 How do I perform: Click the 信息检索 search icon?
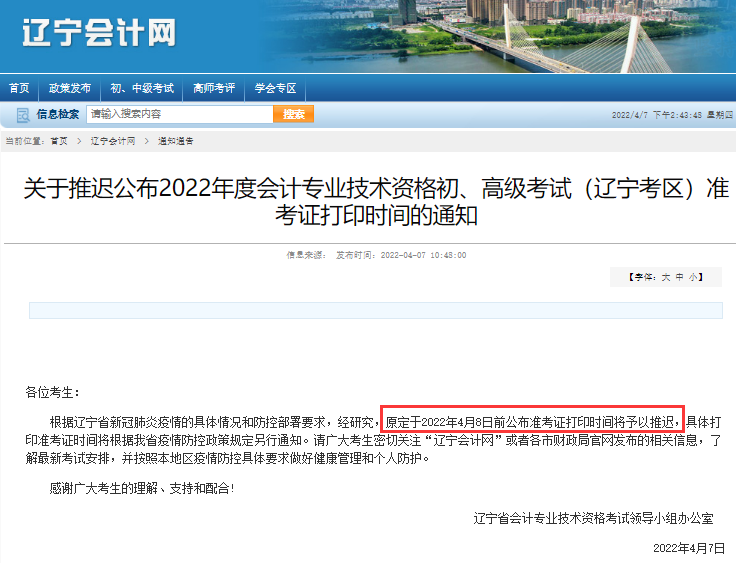point(23,115)
